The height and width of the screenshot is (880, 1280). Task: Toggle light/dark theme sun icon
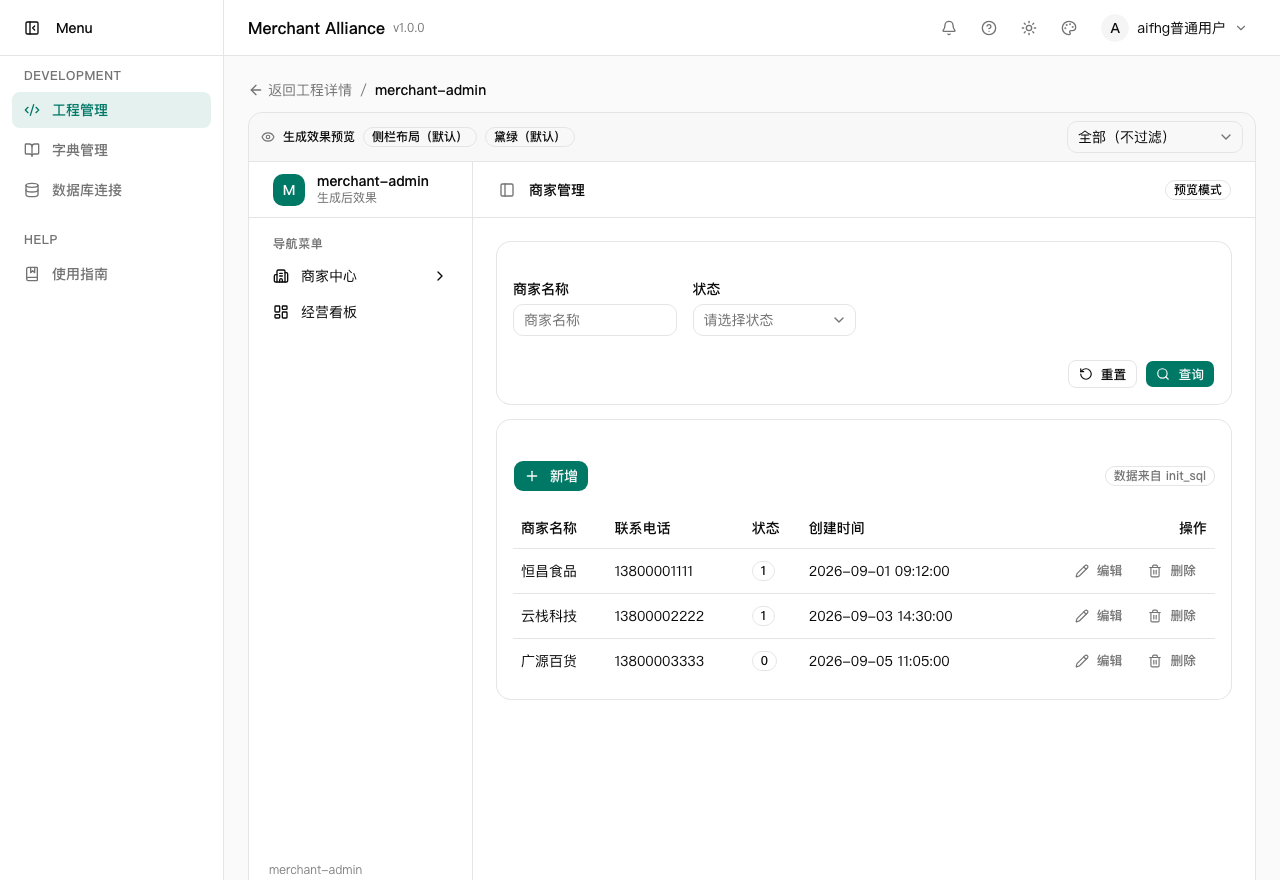[x=1029, y=28]
